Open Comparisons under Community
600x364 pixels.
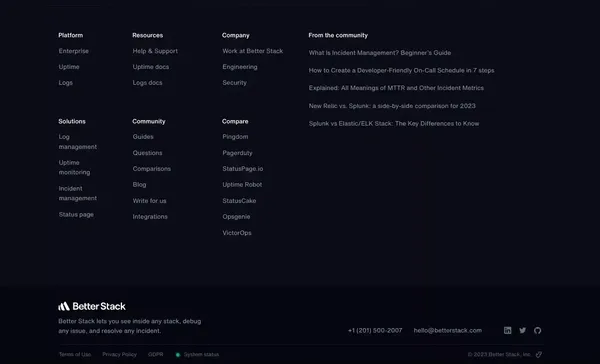tap(152, 169)
